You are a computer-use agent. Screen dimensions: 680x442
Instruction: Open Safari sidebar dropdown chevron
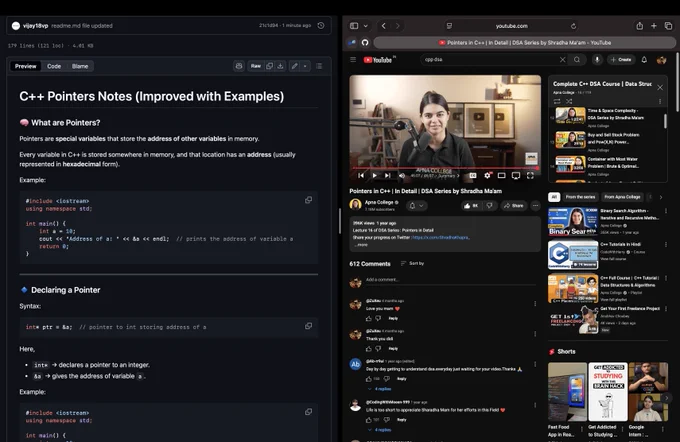[x=366, y=26]
